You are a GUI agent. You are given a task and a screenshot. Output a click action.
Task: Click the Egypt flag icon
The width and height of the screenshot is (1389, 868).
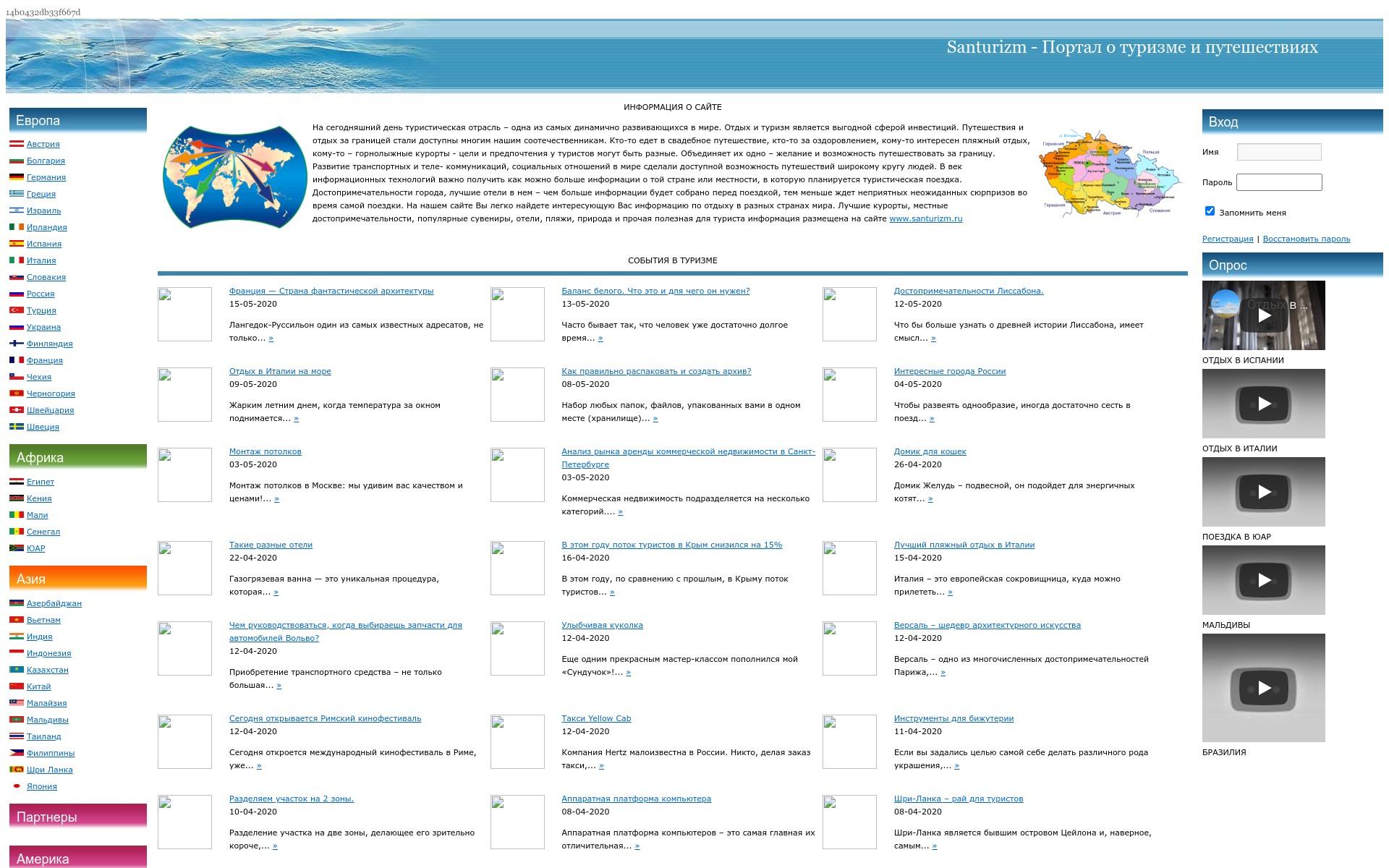(16, 482)
